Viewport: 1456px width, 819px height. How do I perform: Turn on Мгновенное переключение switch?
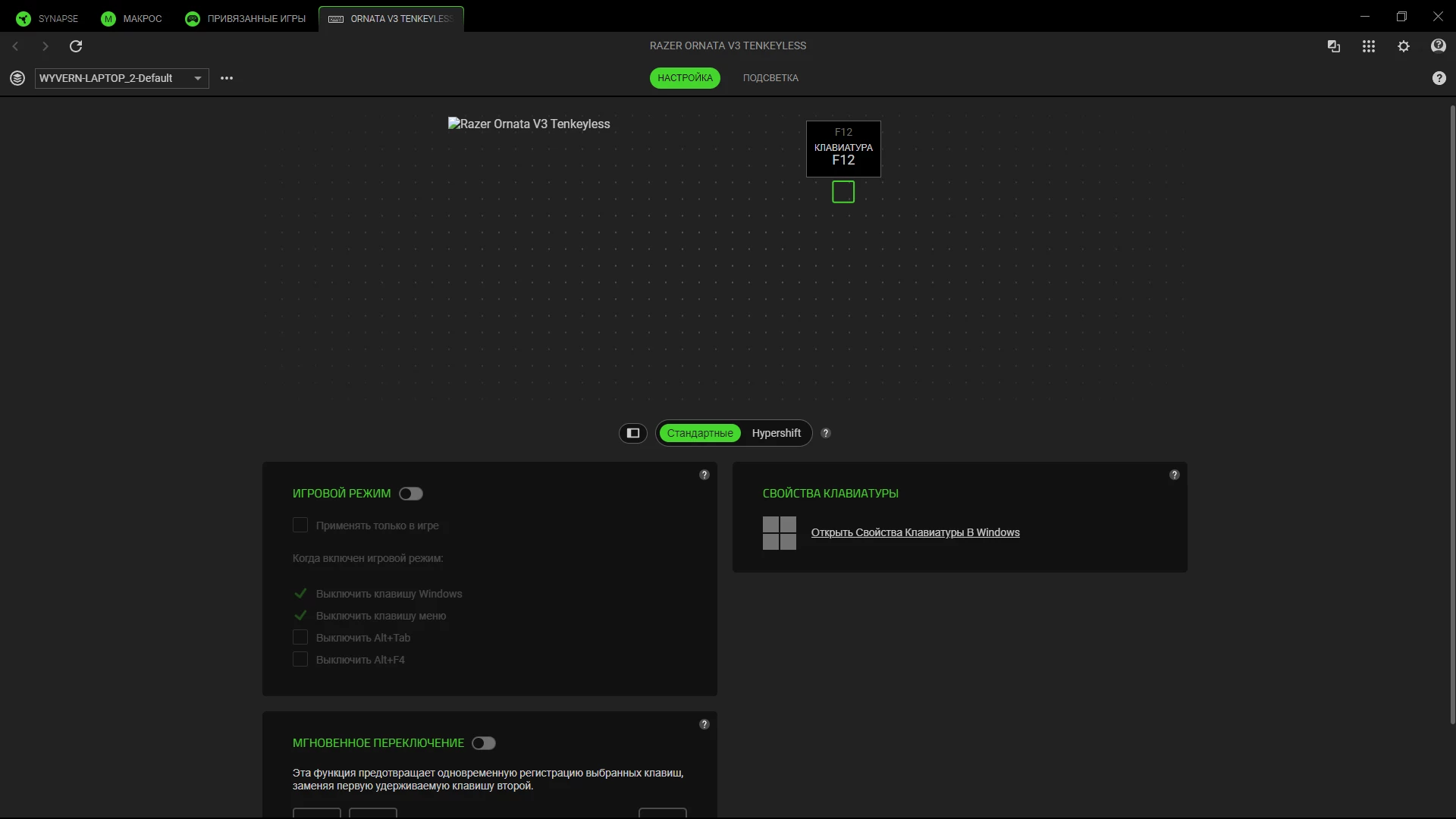point(484,743)
